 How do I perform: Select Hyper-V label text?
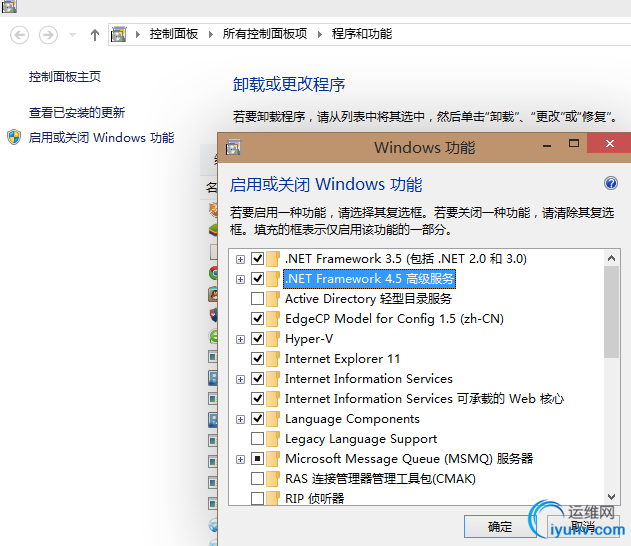coord(309,339)
